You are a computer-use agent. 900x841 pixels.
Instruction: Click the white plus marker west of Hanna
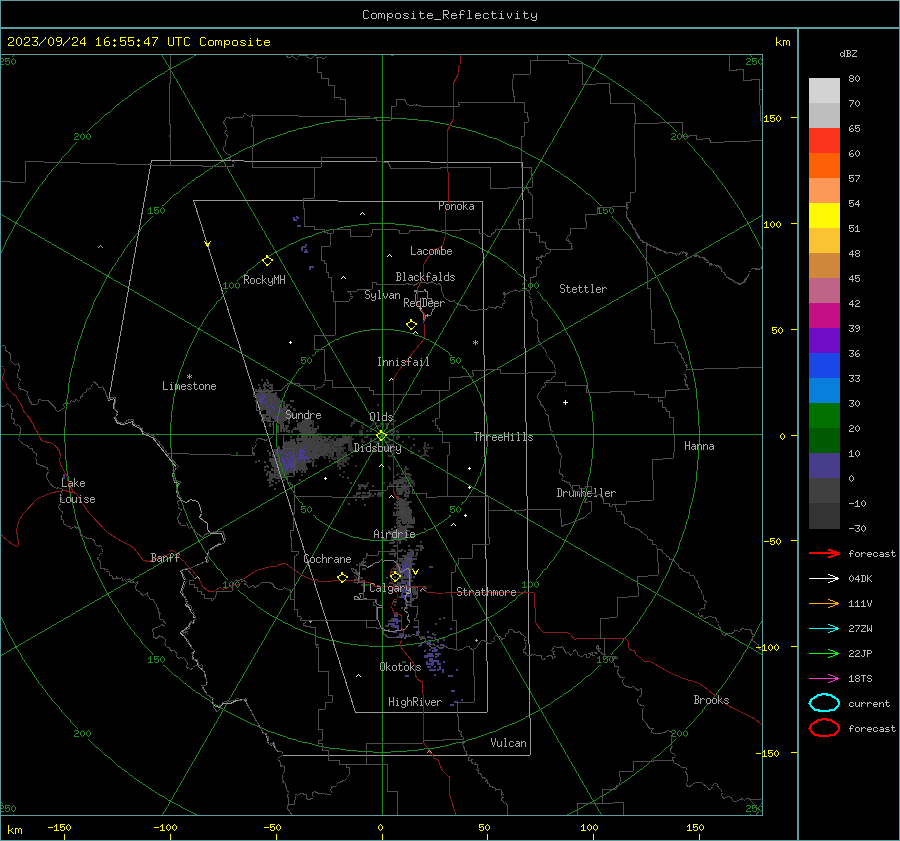pos(565,402)
